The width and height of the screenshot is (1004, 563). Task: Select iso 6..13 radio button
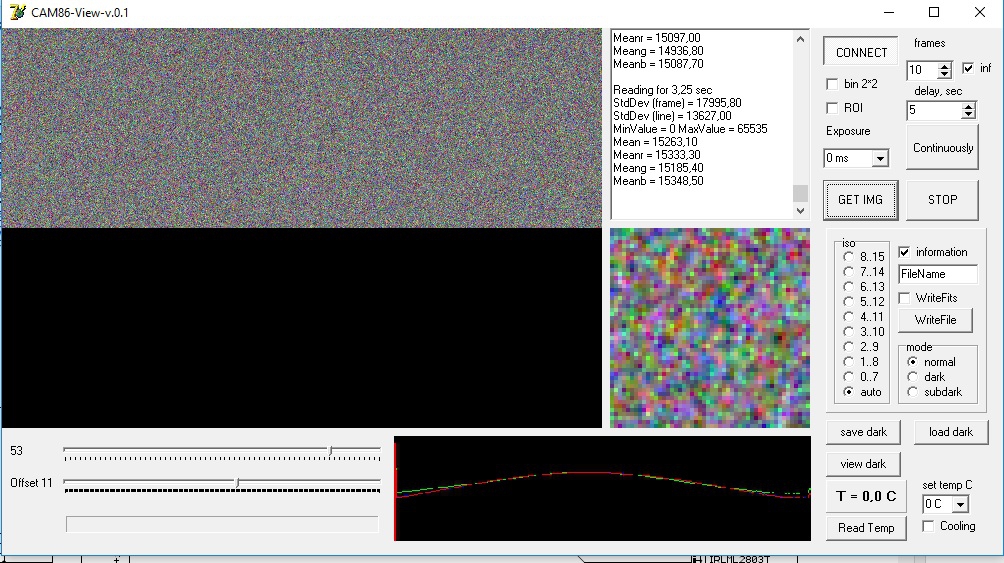[848, 286]
